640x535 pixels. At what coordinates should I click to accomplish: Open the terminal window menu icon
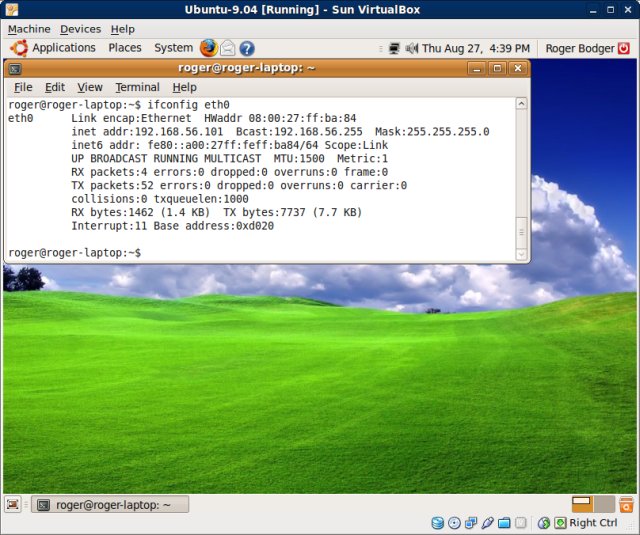click(16, 69)
